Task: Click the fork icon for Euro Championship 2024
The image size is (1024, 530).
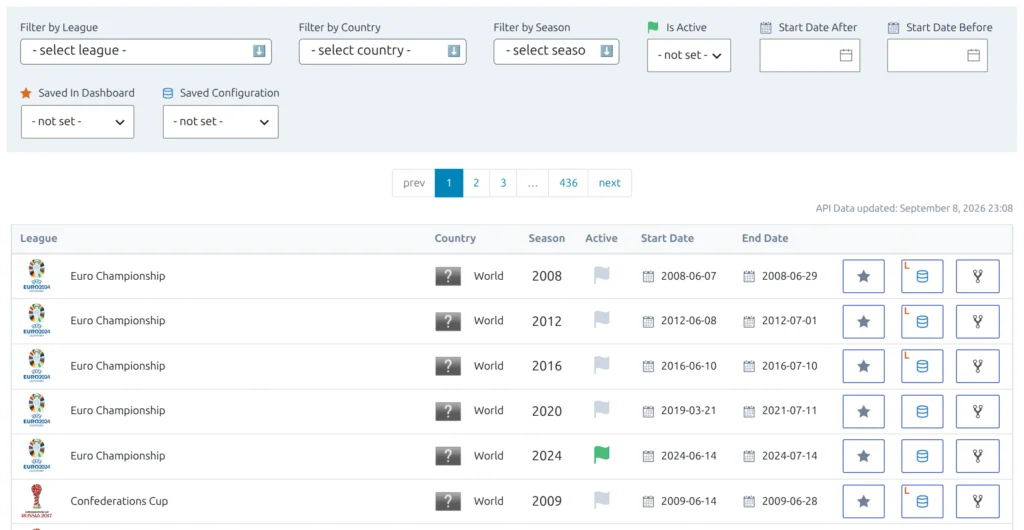Action: [978, 456]
